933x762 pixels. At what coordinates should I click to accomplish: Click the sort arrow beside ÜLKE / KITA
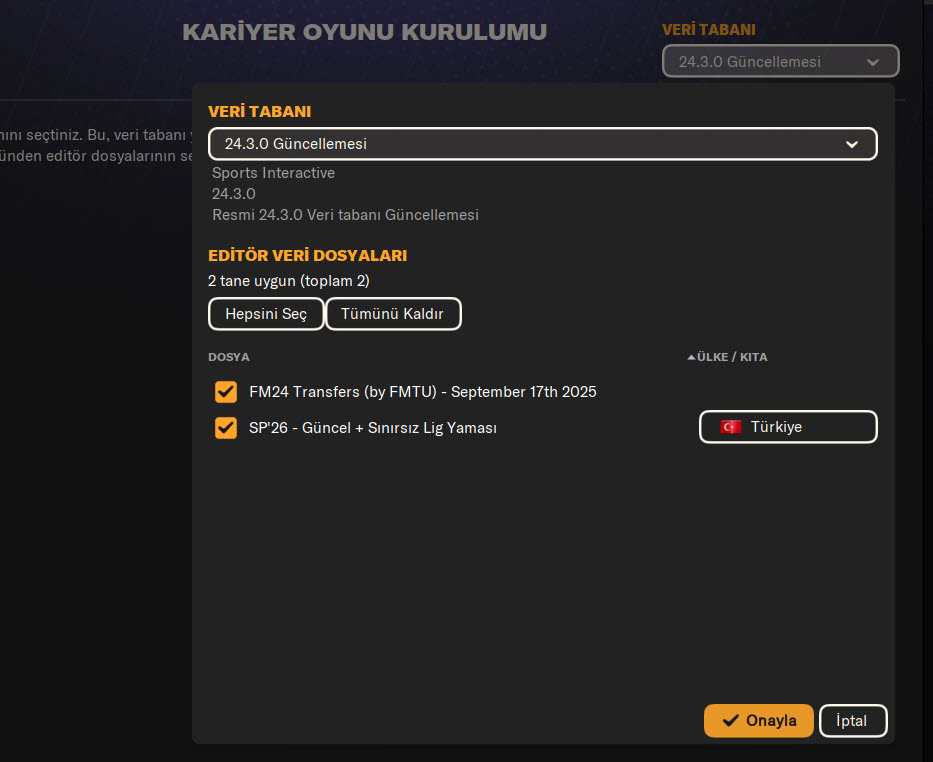point(691,357)
